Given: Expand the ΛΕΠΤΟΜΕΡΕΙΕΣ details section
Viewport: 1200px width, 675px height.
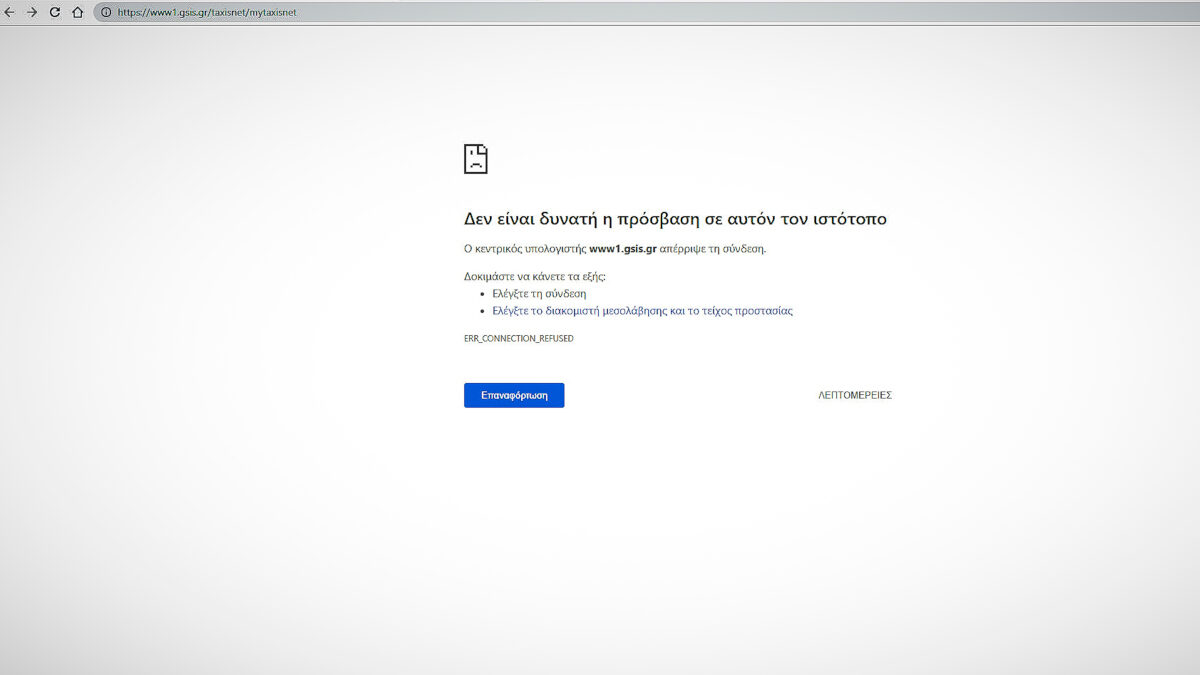Looking at the screenshot, I should coord(854,395).
